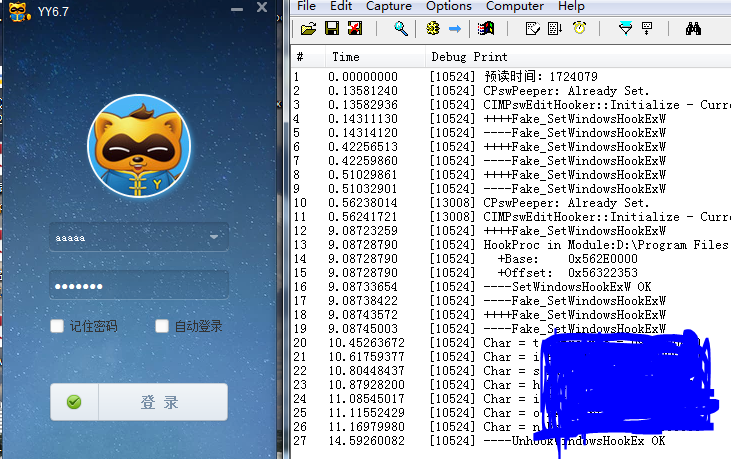This screenshot has height=459, width=731.
Task: Select row 3 CIMPswEditHooker::Initialize from process 10524
Action: (511, 104)
